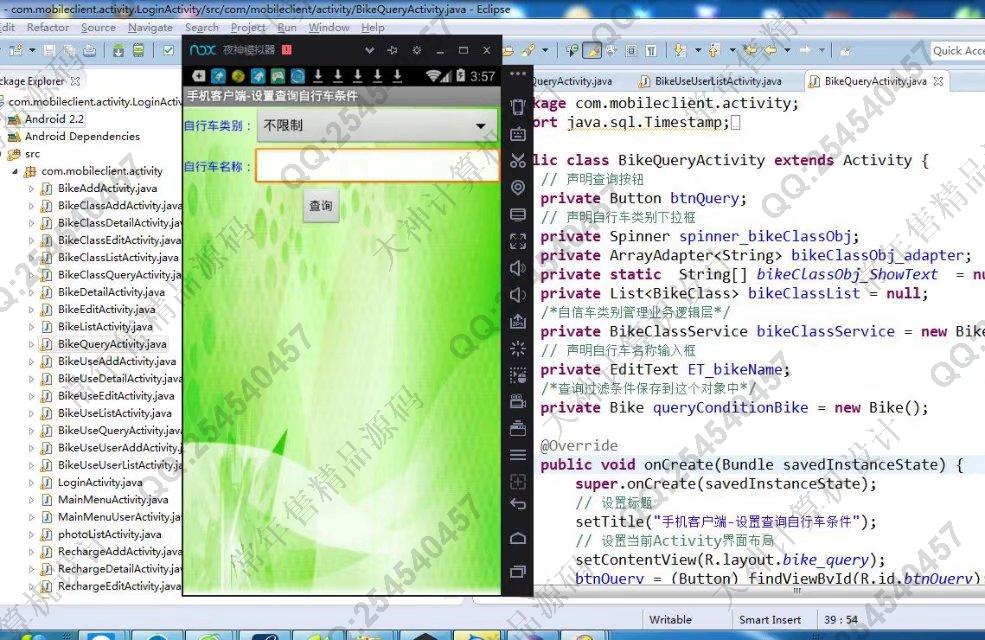Collapse the com.mobileclient.activity package
The image size is (985, 640).
pos(14,171)
